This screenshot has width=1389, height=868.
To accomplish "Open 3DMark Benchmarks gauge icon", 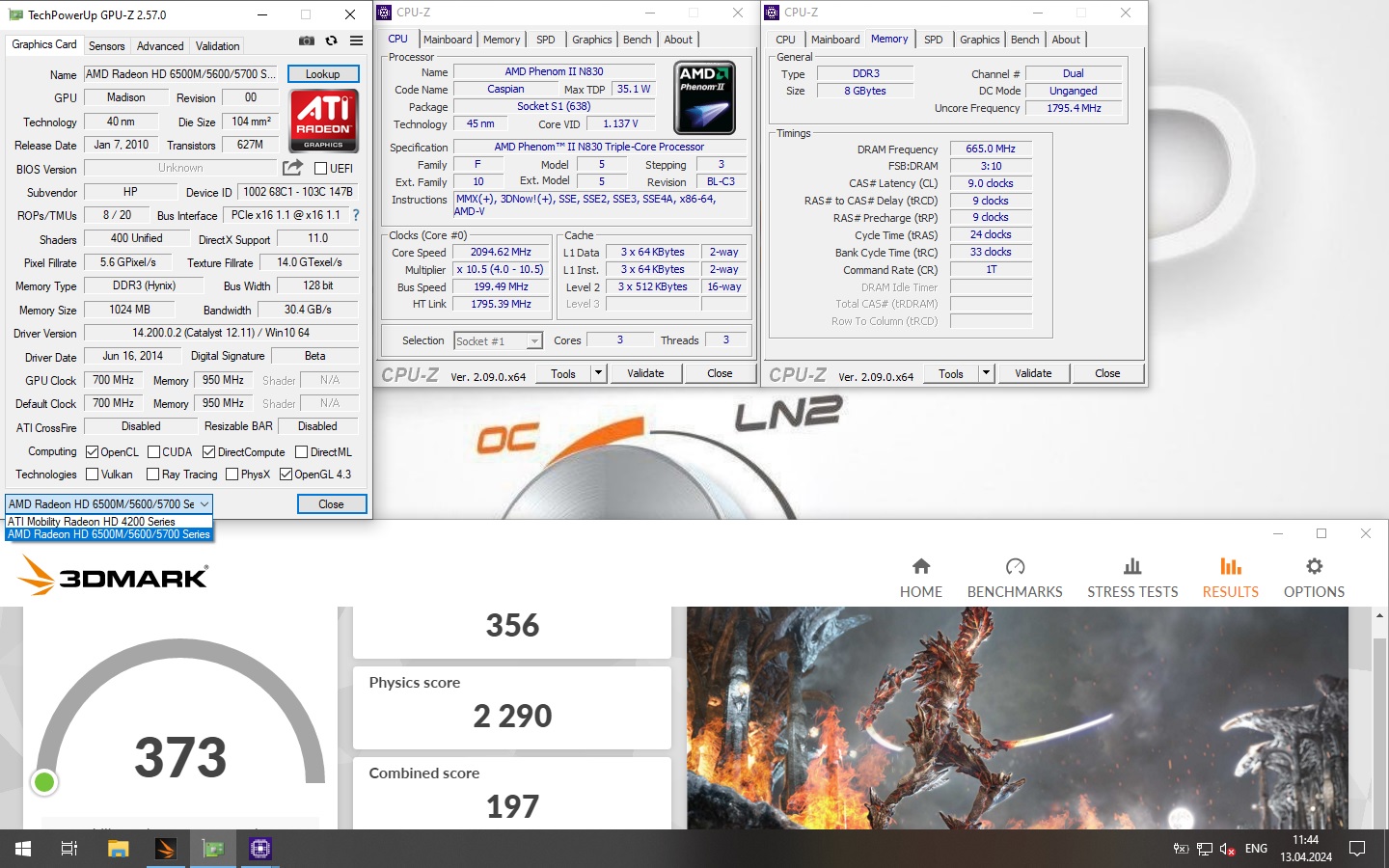I will (x=1015, y=566).
